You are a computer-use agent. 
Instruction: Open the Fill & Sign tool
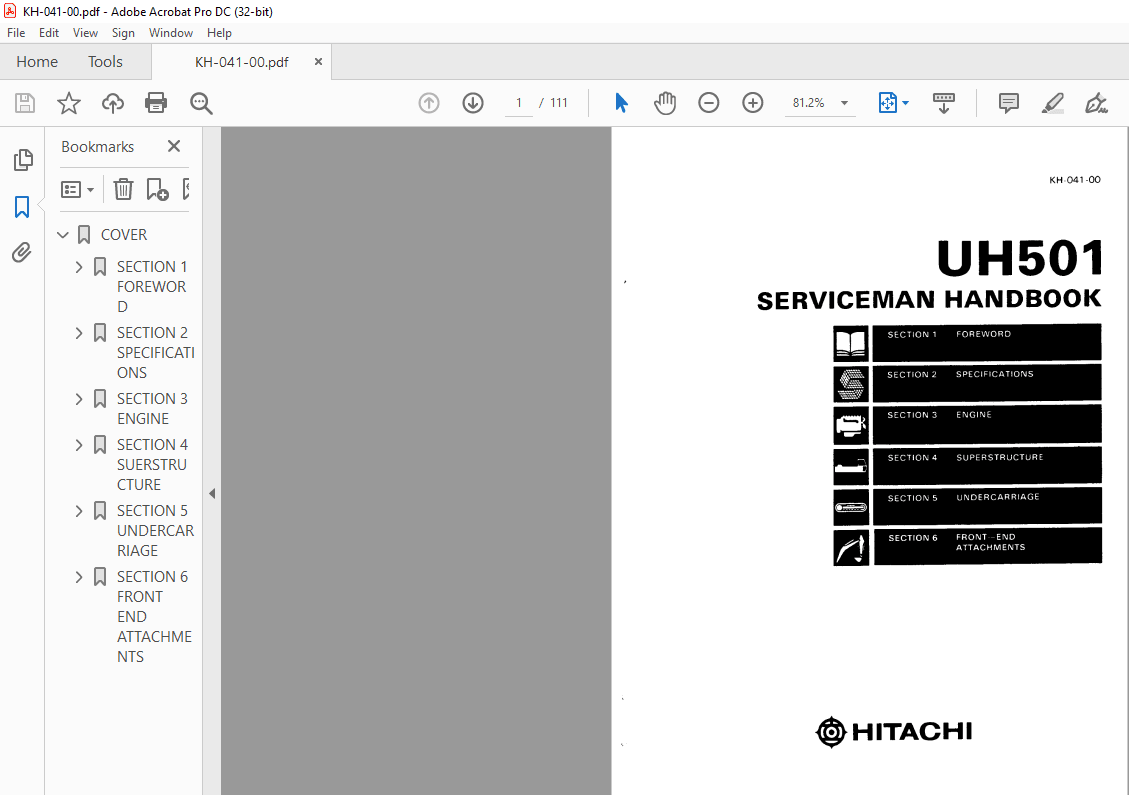[1096, 103]
